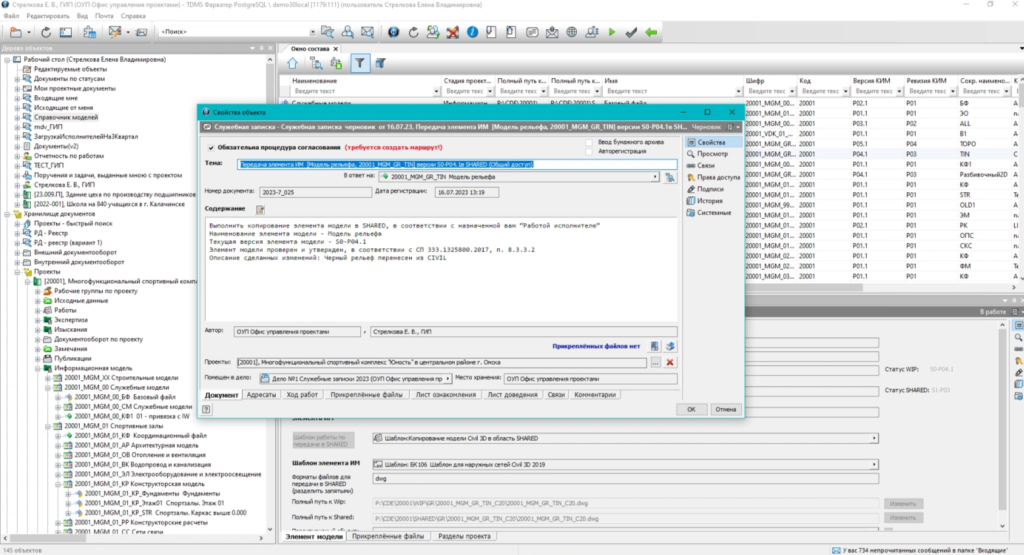Click the home icon in Окно состава toolbar
The image size is (1024, 555).
coord(292,63)
